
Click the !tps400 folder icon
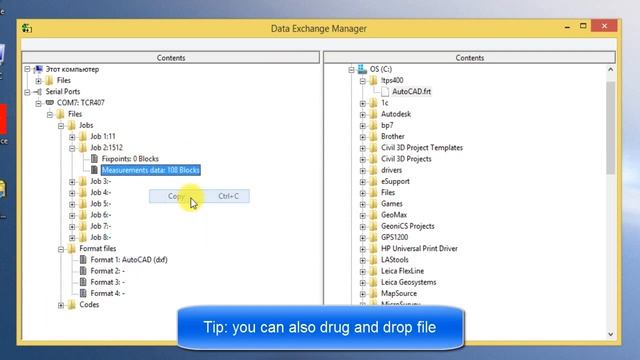373,80
